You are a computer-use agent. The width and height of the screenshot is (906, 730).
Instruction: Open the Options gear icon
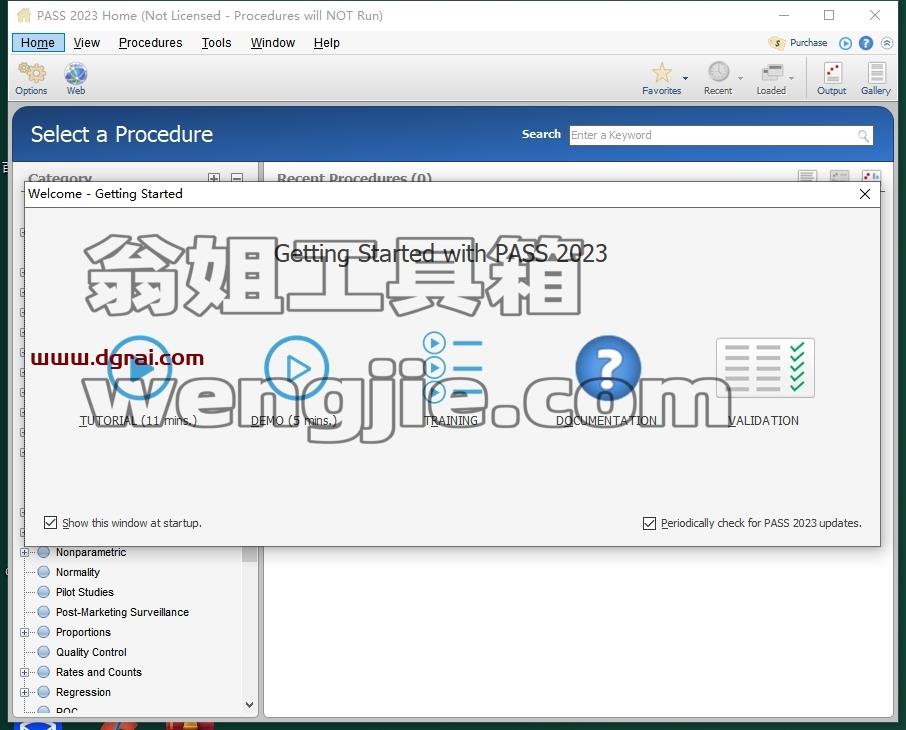32,73
